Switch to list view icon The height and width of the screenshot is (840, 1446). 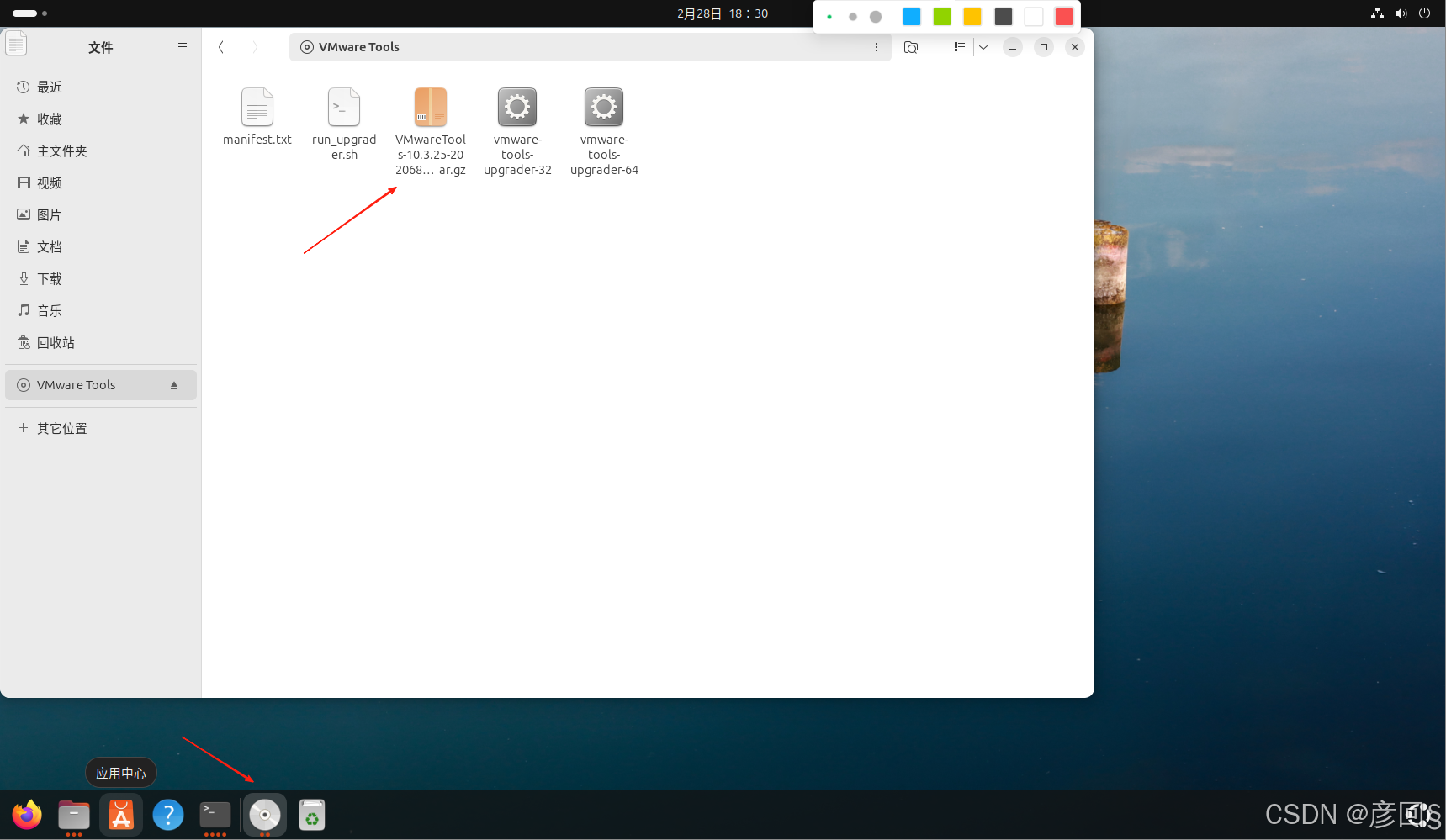click(959, 47)
